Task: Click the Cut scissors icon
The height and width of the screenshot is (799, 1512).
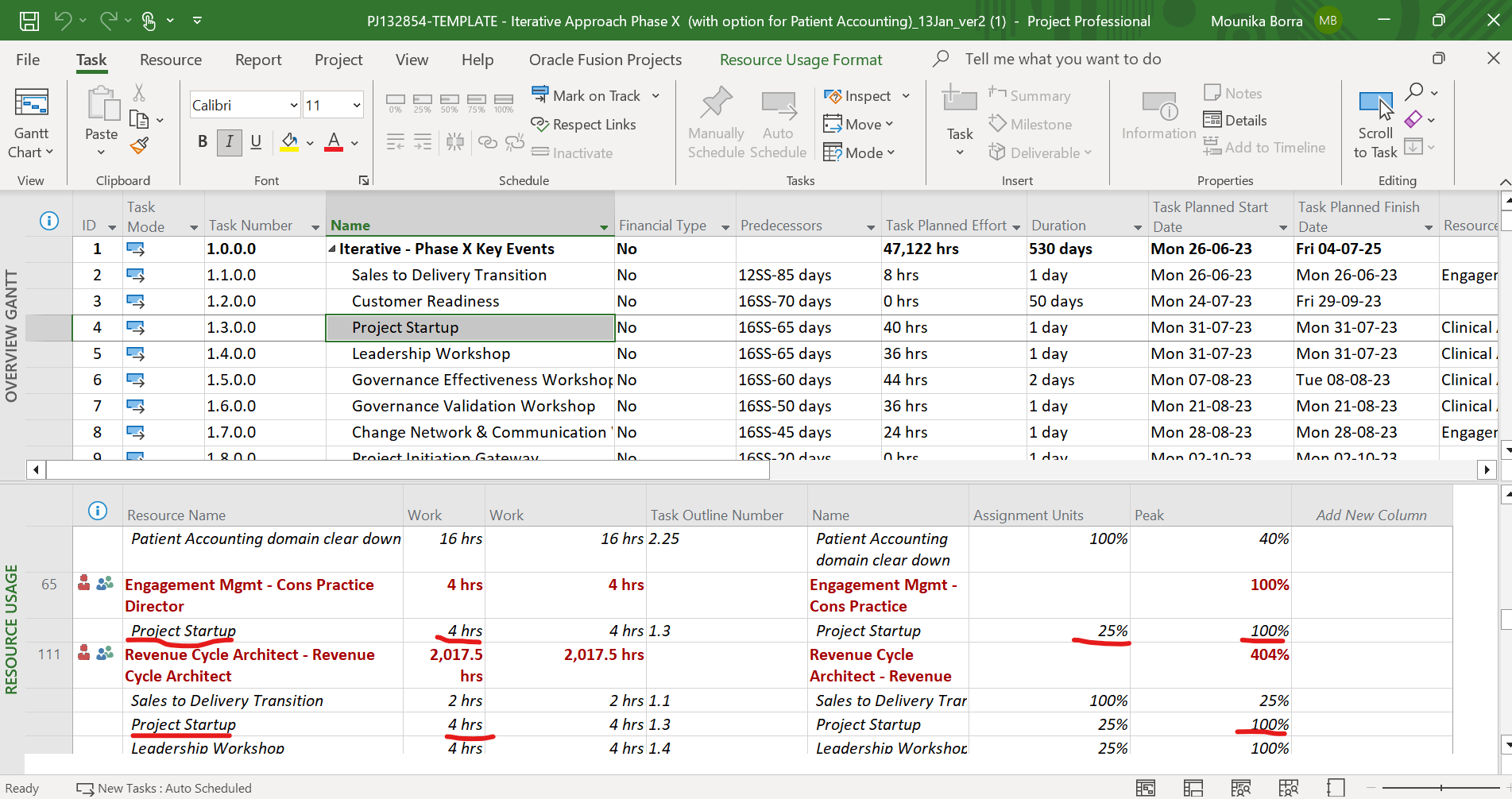Action: click(x=139, y=94)
